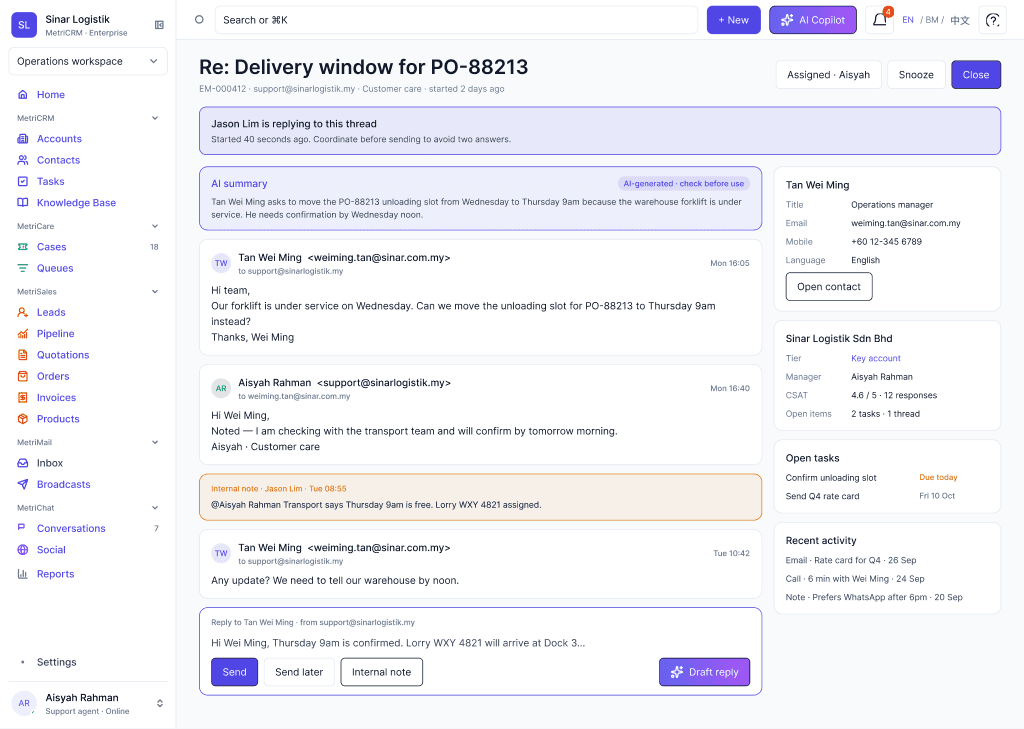Click the Queues icon

point(23,268)
